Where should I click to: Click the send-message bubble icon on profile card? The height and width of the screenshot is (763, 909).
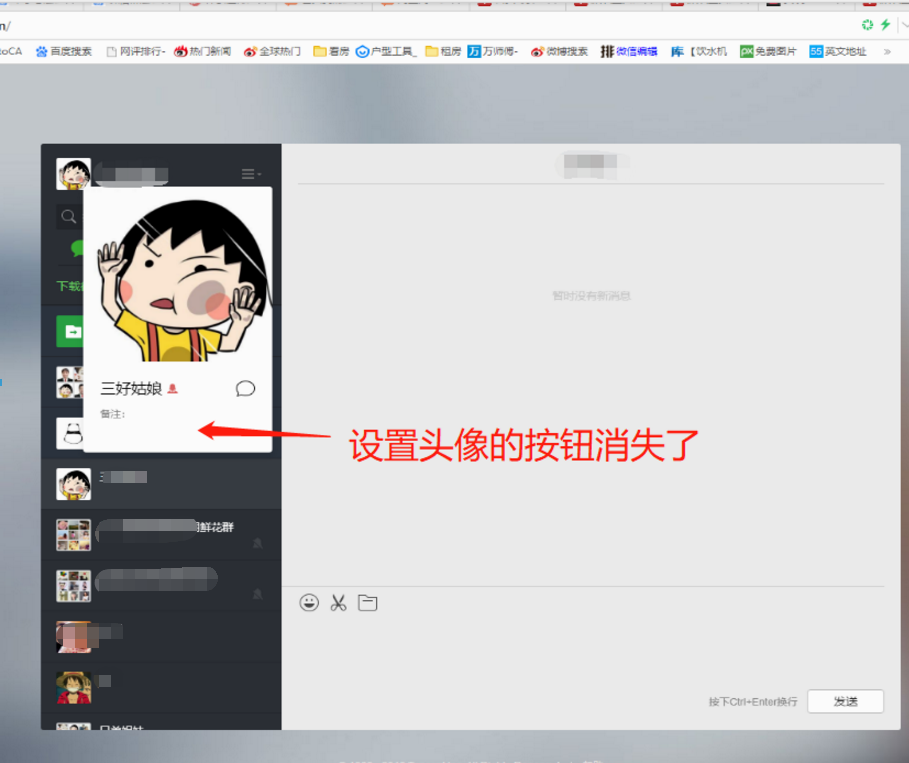245,388
